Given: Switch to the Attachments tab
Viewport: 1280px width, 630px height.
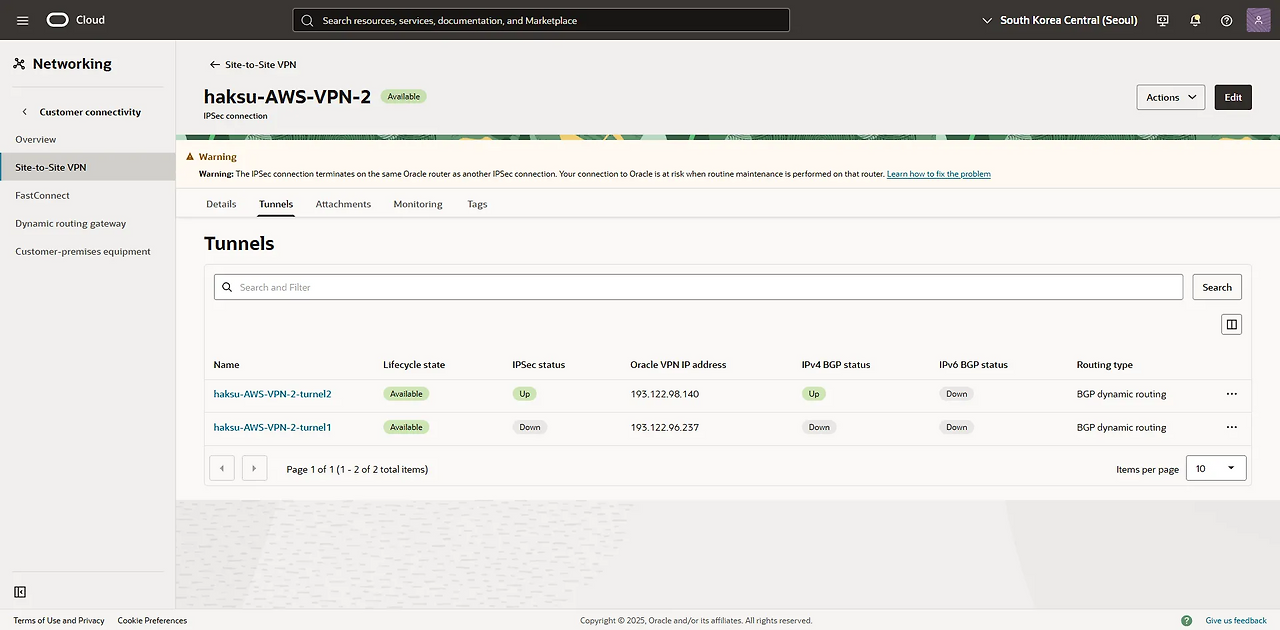Looking at the screenshot, I should (x=343, y=204).
